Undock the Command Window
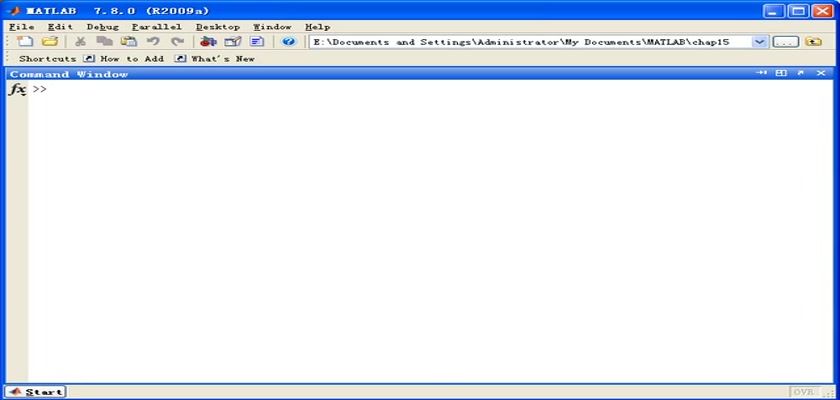 800,73
